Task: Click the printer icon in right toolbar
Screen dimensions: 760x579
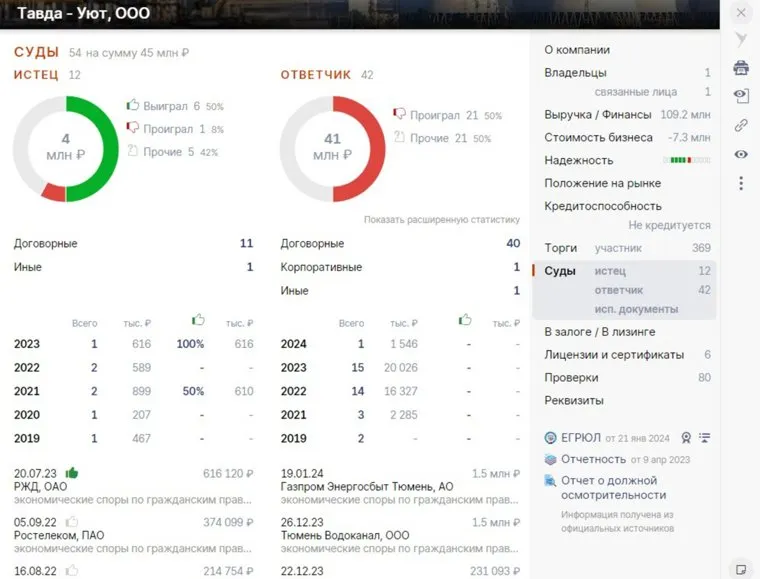Action: 740,68
